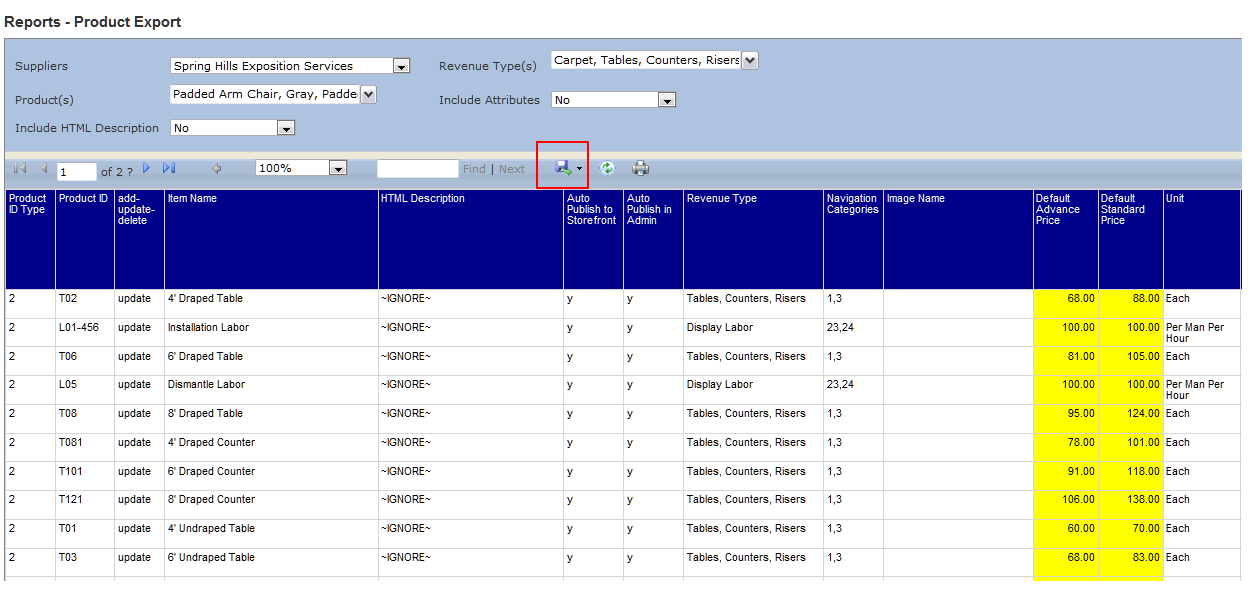This screenshot has height=590, width=1250.
Task: Click the back to parent report arrow
Action: pos(216,168)
